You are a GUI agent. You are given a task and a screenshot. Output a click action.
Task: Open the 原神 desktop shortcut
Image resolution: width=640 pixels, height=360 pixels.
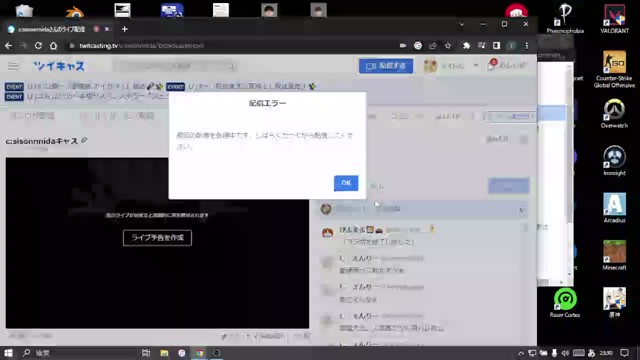614,303
